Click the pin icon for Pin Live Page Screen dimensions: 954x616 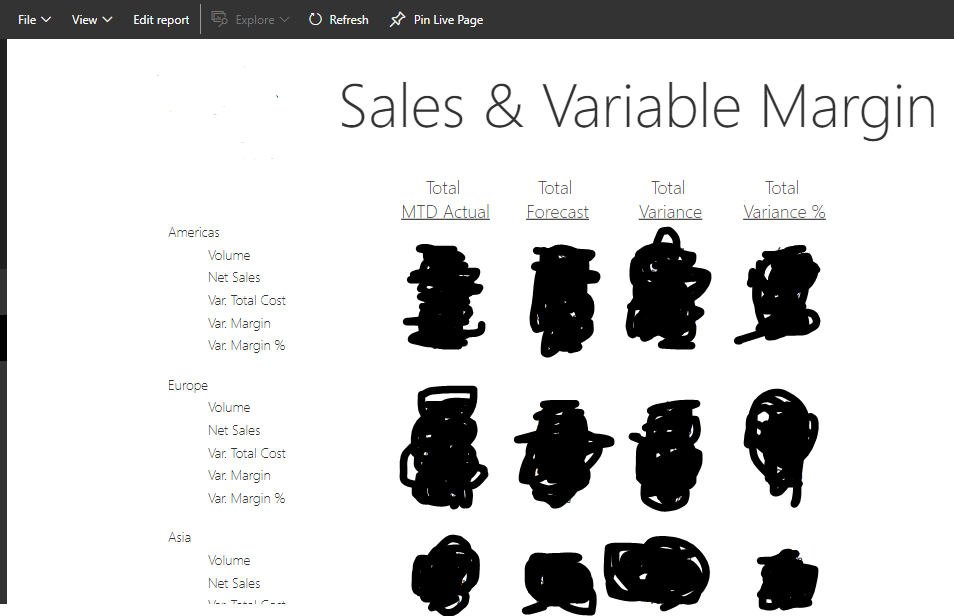397,19
